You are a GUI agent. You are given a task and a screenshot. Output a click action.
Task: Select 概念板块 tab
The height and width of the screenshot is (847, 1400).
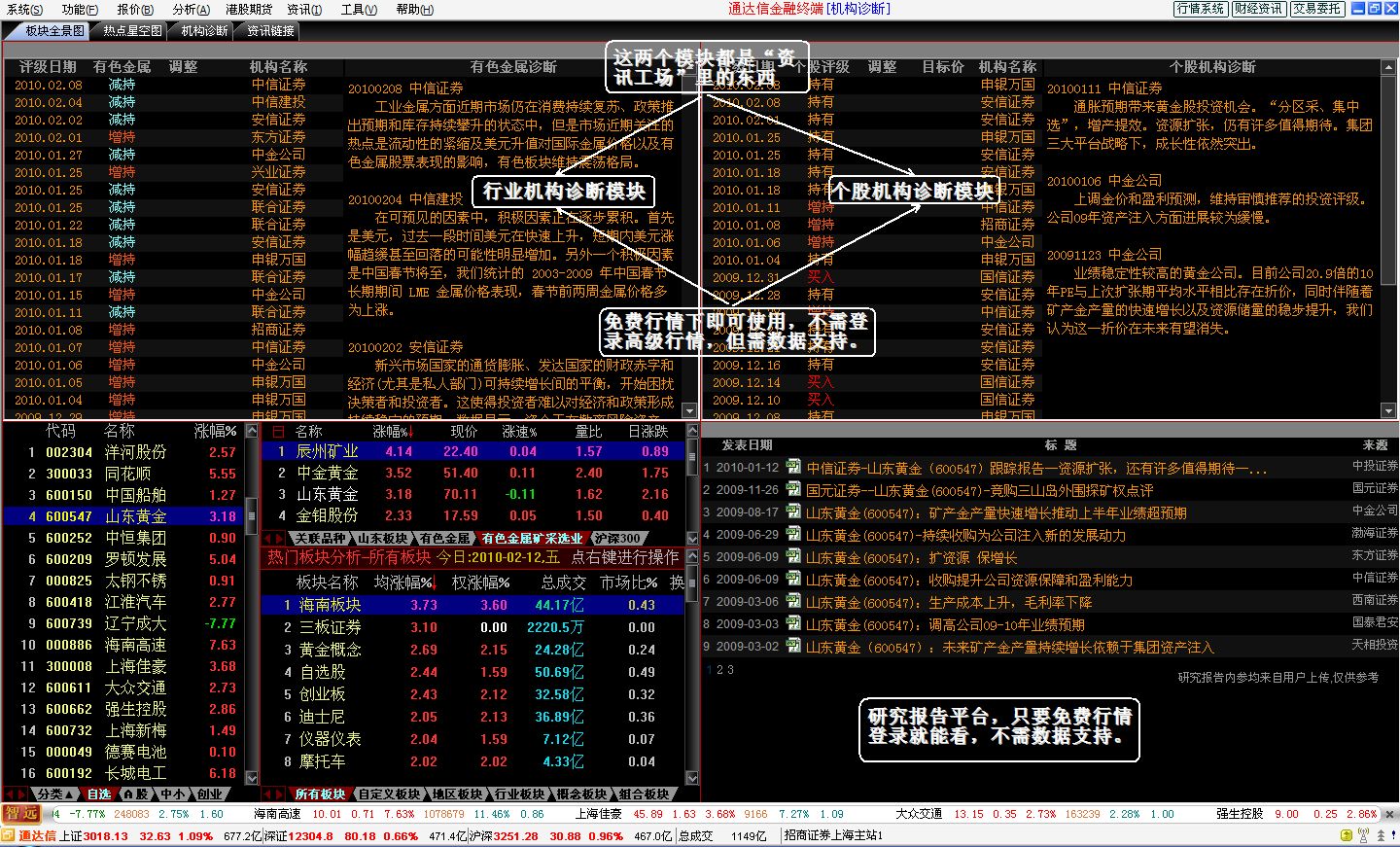582,794
